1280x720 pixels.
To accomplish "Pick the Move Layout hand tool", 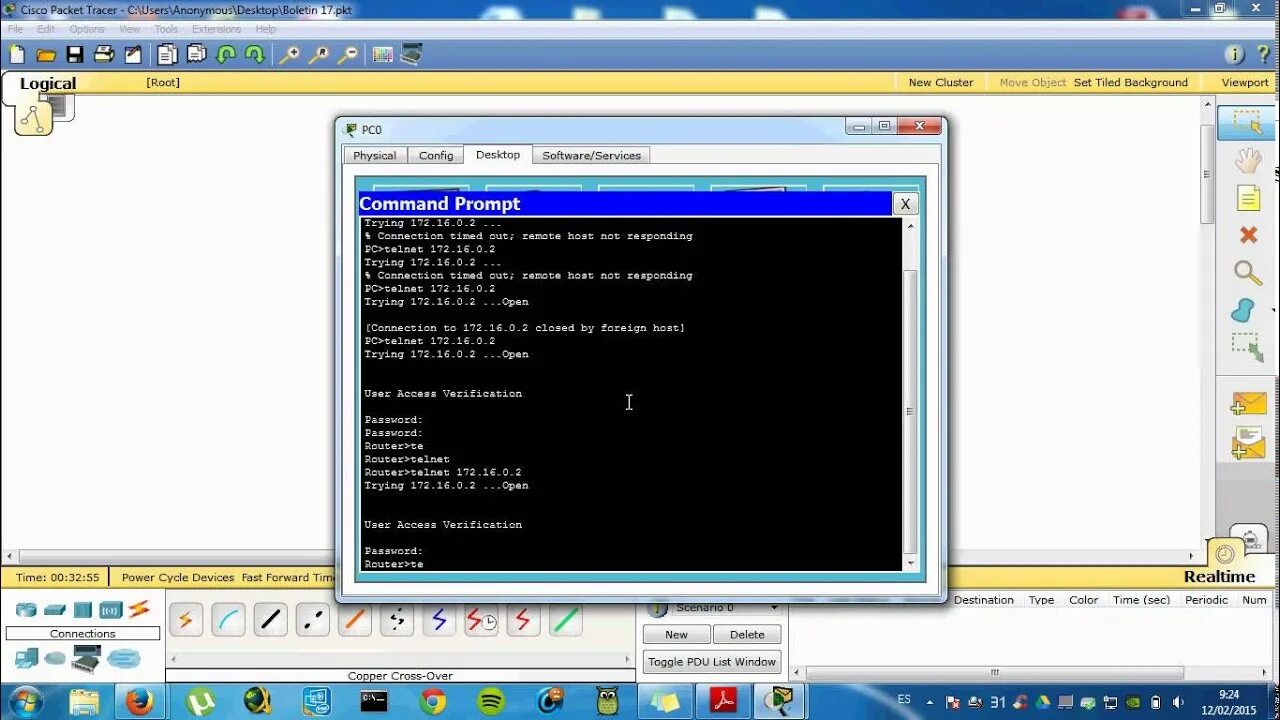I will pyautogui.click(x=1247, y=160).
